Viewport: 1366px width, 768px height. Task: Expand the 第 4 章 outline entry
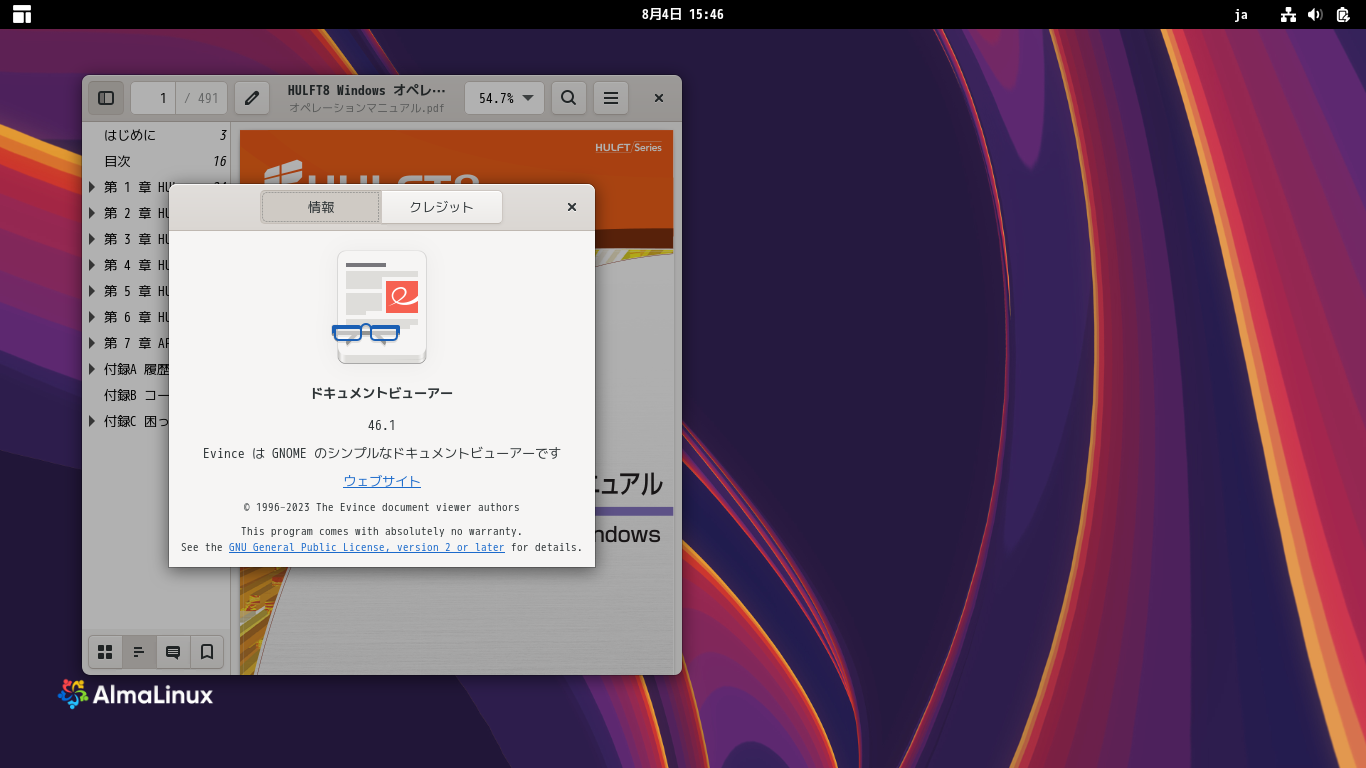pyautogui.click(x=93, y=265)
